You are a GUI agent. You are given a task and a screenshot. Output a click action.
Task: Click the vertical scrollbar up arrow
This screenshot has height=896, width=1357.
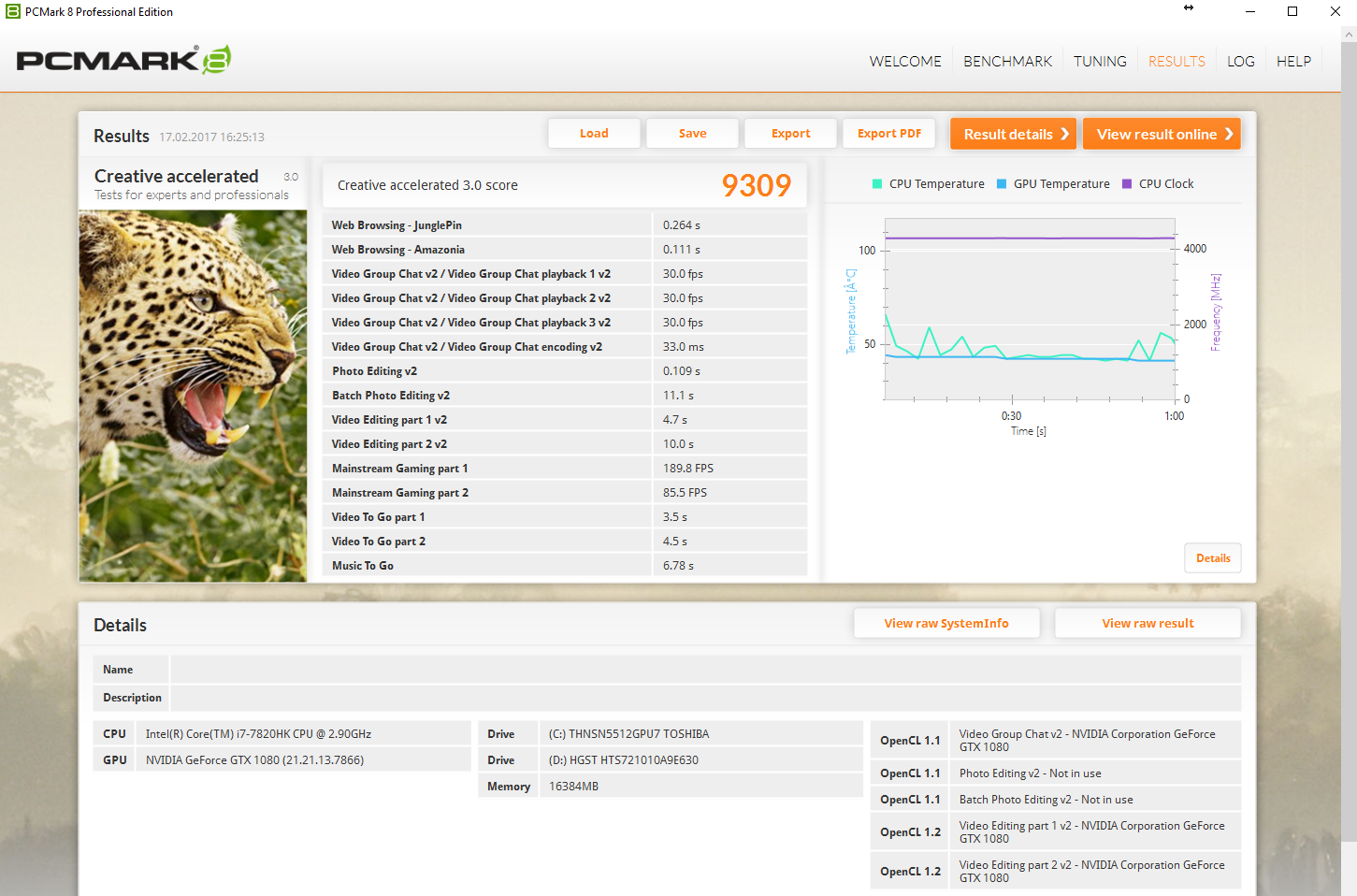click(x=1349, y=35)
